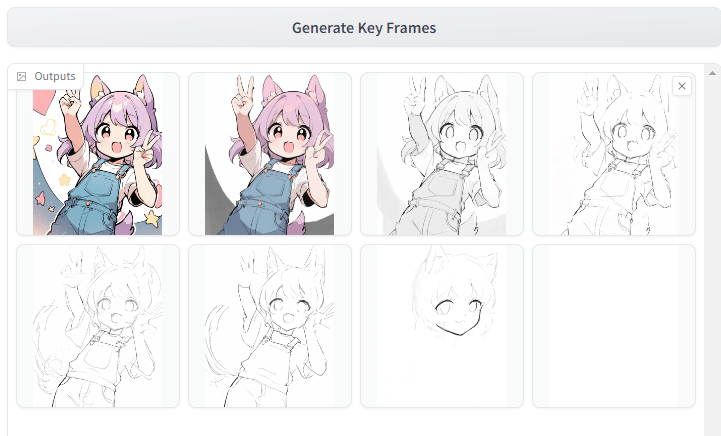Screen dimensions: 721x436
Task: View the first output image in the gallery
Action: pos(98,154)
